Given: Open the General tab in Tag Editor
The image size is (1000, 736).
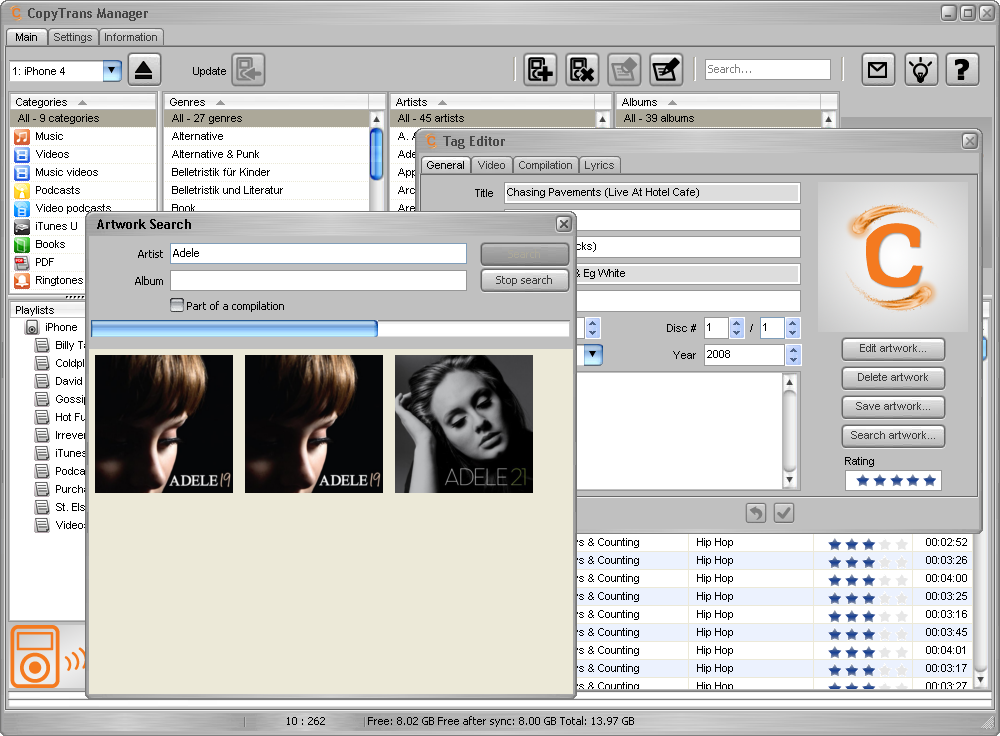Looking at the screenshot, I should 445,165.
